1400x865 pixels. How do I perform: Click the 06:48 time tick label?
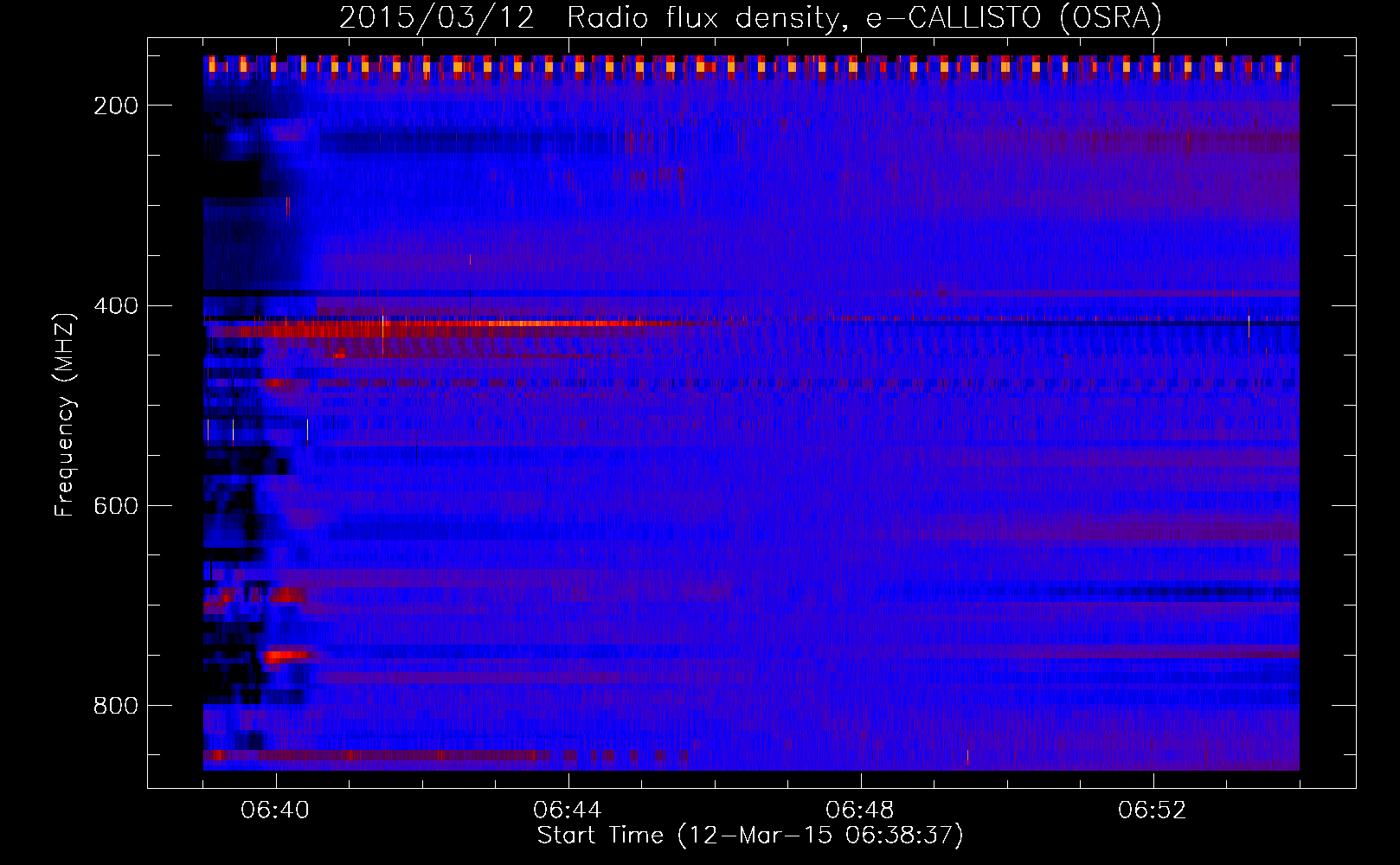[860, 811]
